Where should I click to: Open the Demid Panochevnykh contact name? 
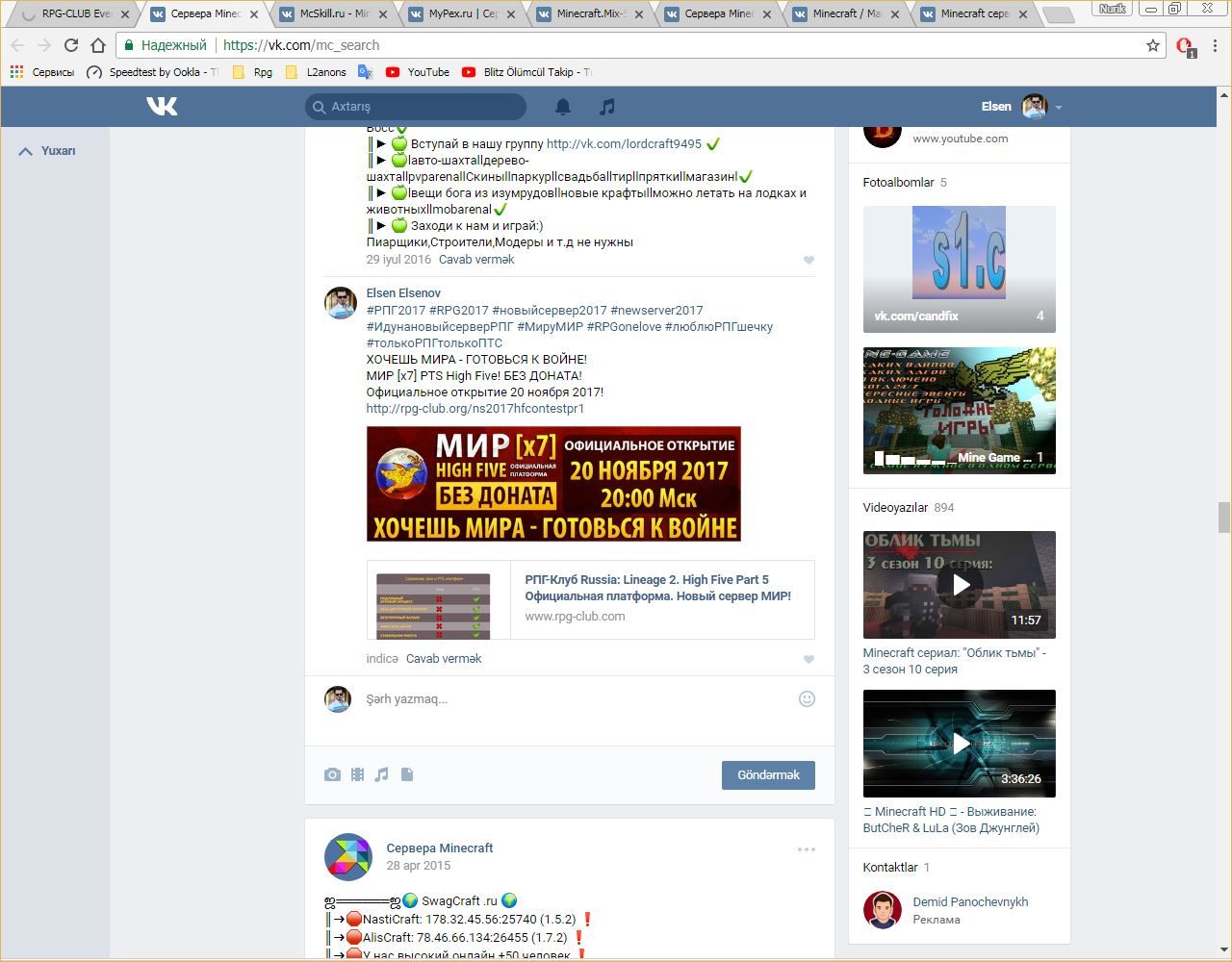click(970, 902)
